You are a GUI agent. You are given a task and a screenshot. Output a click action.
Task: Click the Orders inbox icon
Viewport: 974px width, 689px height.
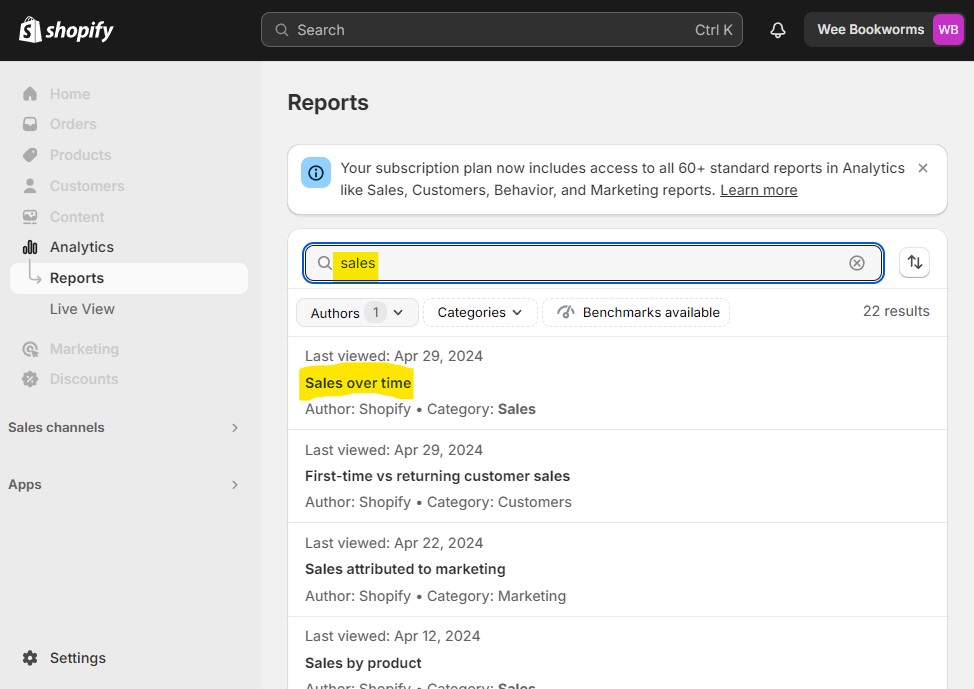click(x=30, y=124)
